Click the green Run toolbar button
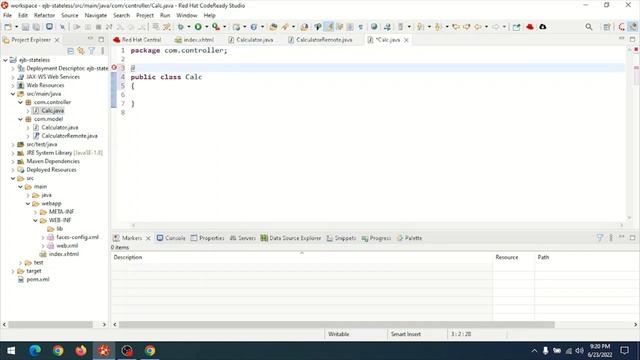The image size is (640, 360). [x=198, y=27]
